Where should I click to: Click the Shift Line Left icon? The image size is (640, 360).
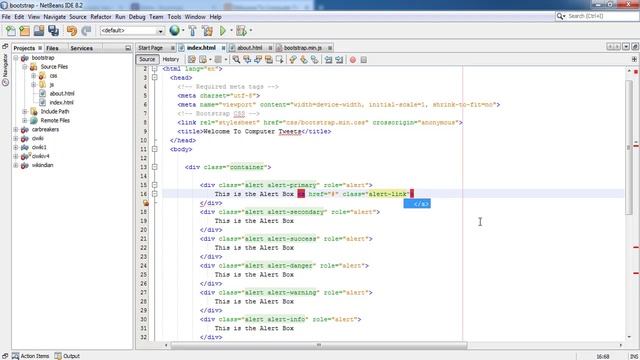click(x=328, y=60)
